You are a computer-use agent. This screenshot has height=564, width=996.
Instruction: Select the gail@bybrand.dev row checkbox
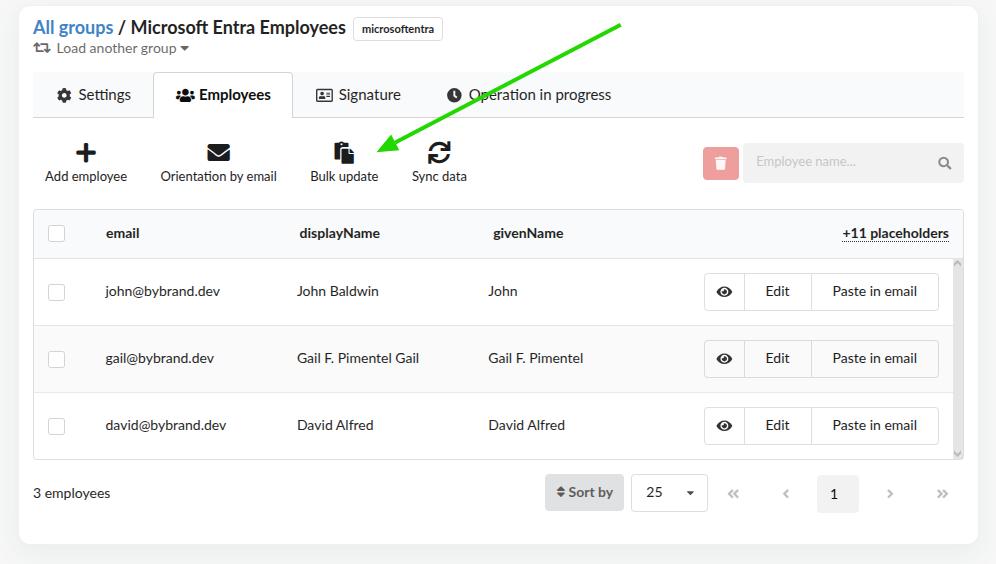pyautogui.click(x=57, y=359)
